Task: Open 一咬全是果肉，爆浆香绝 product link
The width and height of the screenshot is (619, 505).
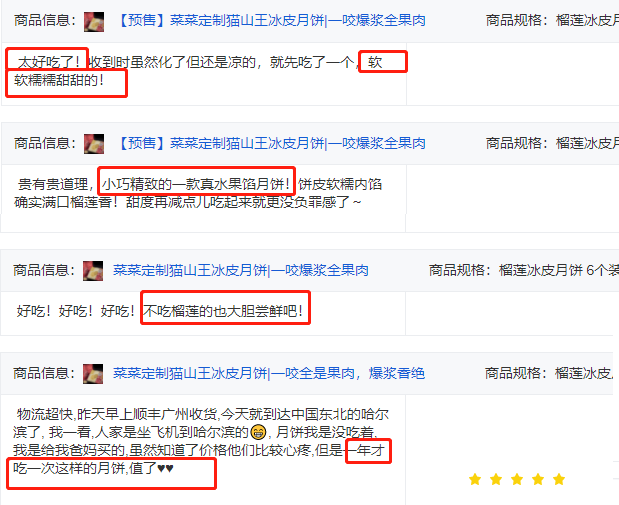Action: (x=269, y=373)
